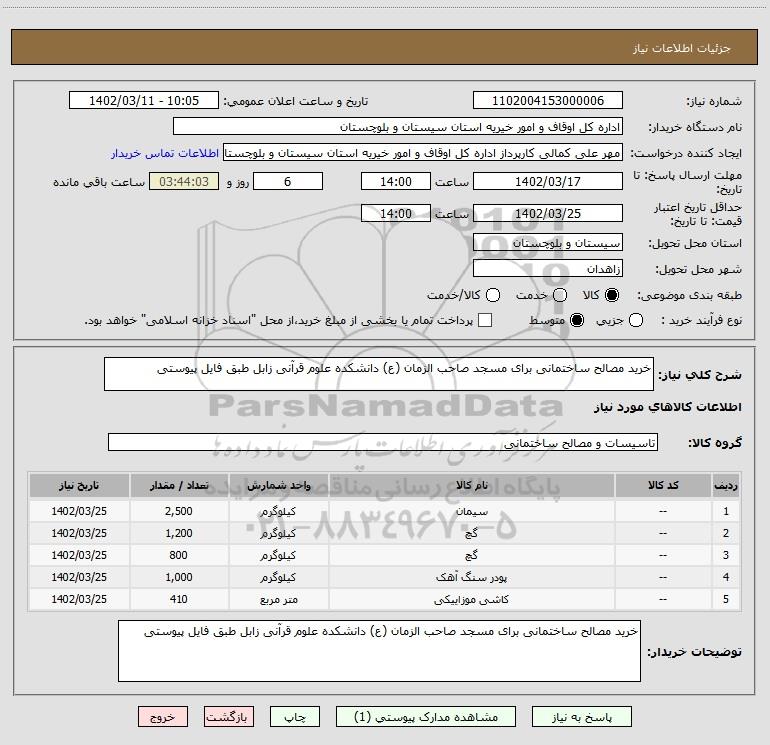Click the چاپ print button

point(295,717)
